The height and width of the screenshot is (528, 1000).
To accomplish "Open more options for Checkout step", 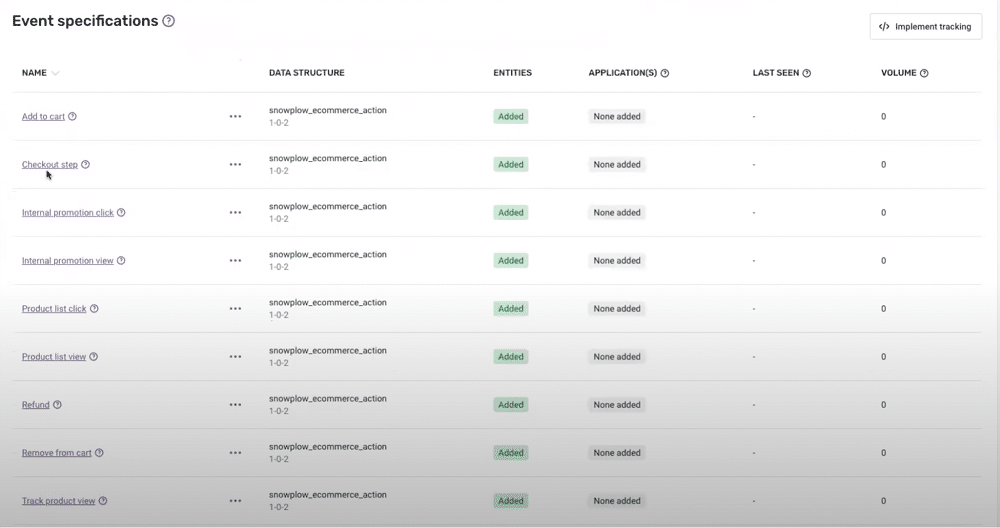I will (235, 165).
